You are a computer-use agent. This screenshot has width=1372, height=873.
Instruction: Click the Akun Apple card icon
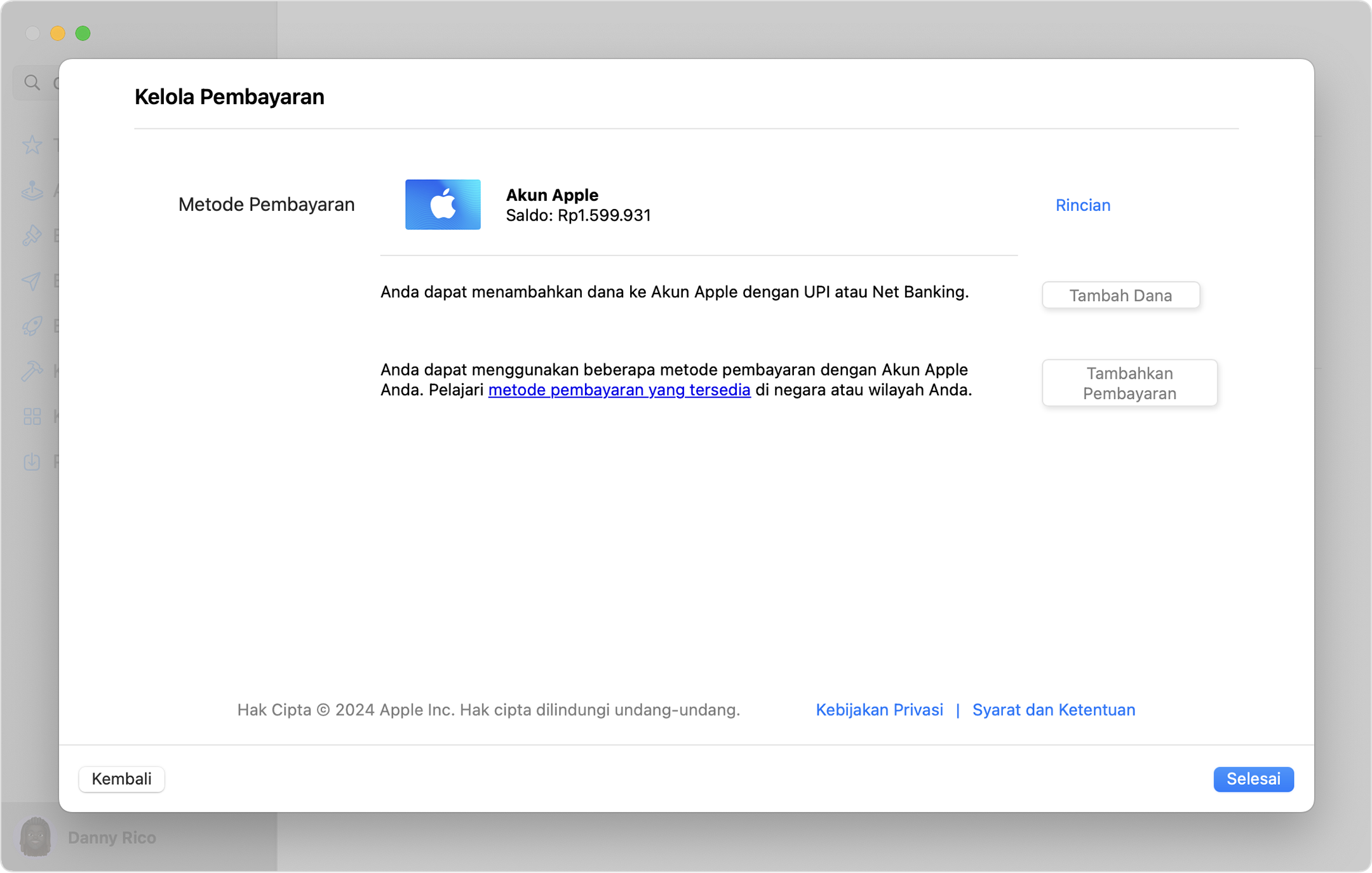pyautogui.click(x=443, y=205)
